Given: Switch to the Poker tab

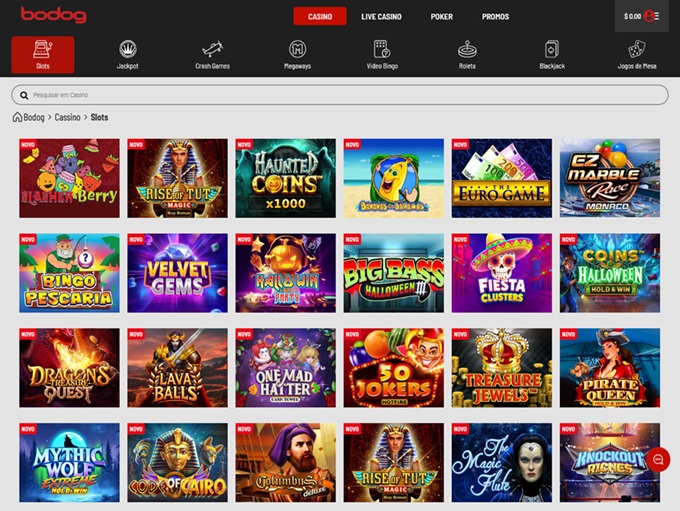Looking at the screenshot, I should pyautogui.click(x=441, y=17).
